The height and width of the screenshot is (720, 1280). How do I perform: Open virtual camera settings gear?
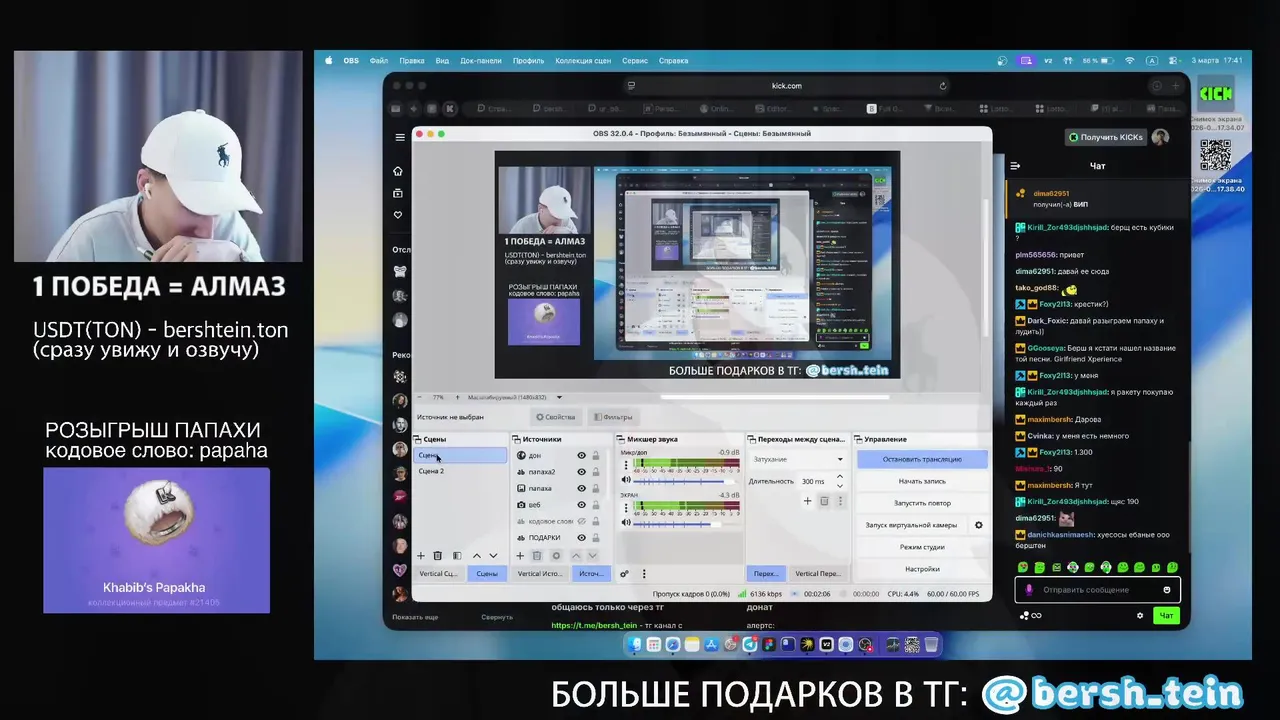[979, 525]
